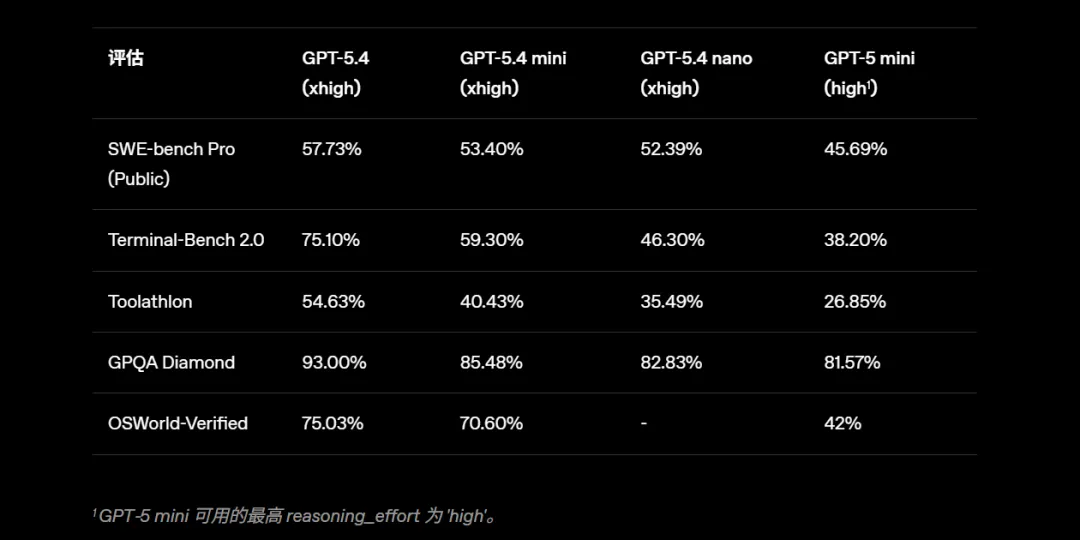1080x540 pixels.
Task: Select the 93.00% GPQA Diamond score
Action: (334, 362)
